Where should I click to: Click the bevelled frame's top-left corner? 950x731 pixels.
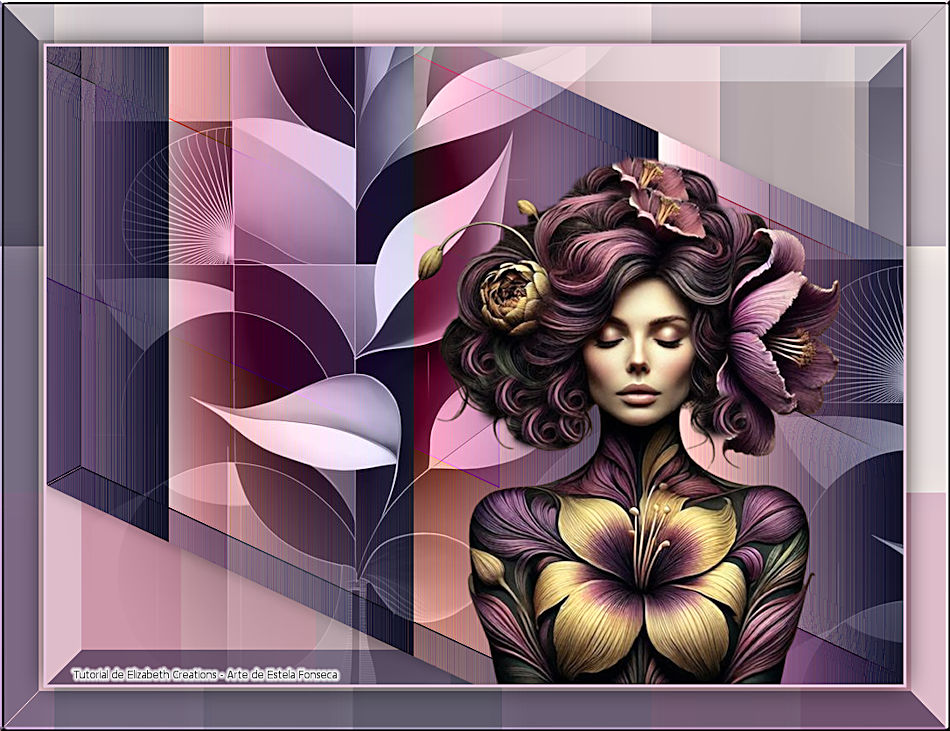(x=22, y=22)
